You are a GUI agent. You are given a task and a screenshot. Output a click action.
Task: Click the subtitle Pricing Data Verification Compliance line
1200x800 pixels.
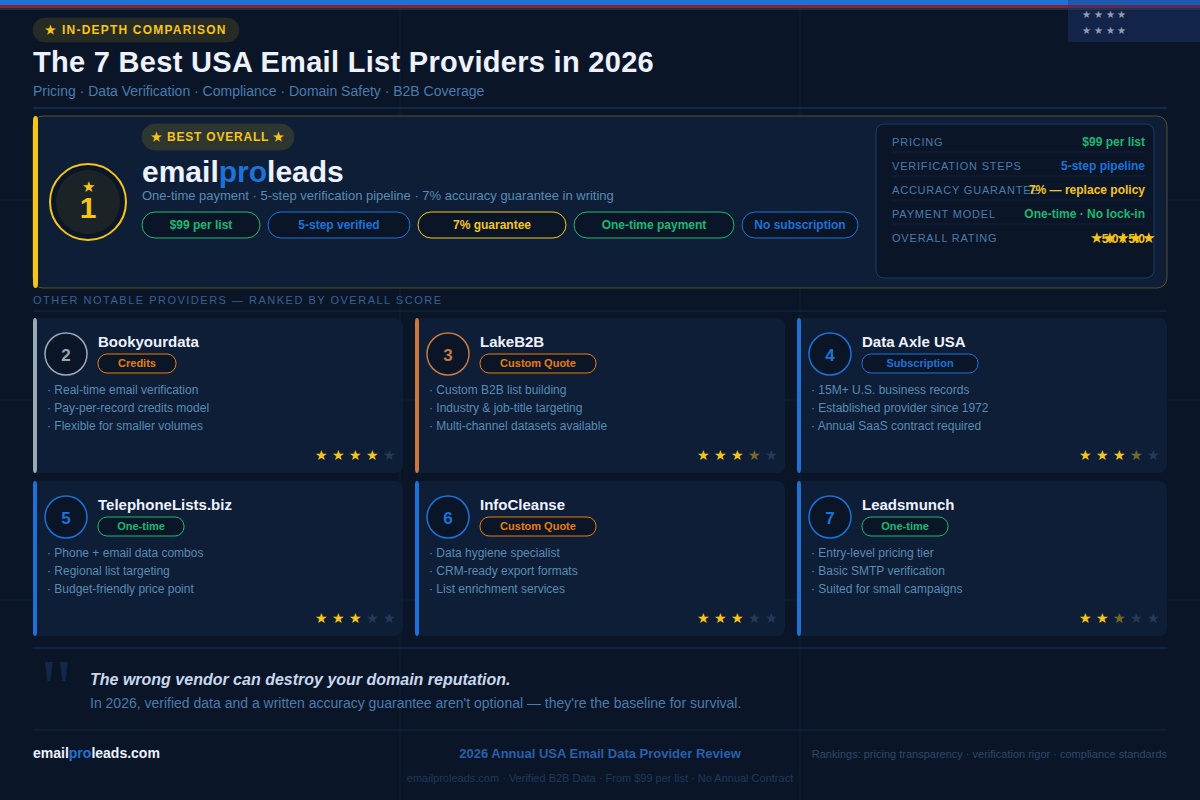pos(258,91)
